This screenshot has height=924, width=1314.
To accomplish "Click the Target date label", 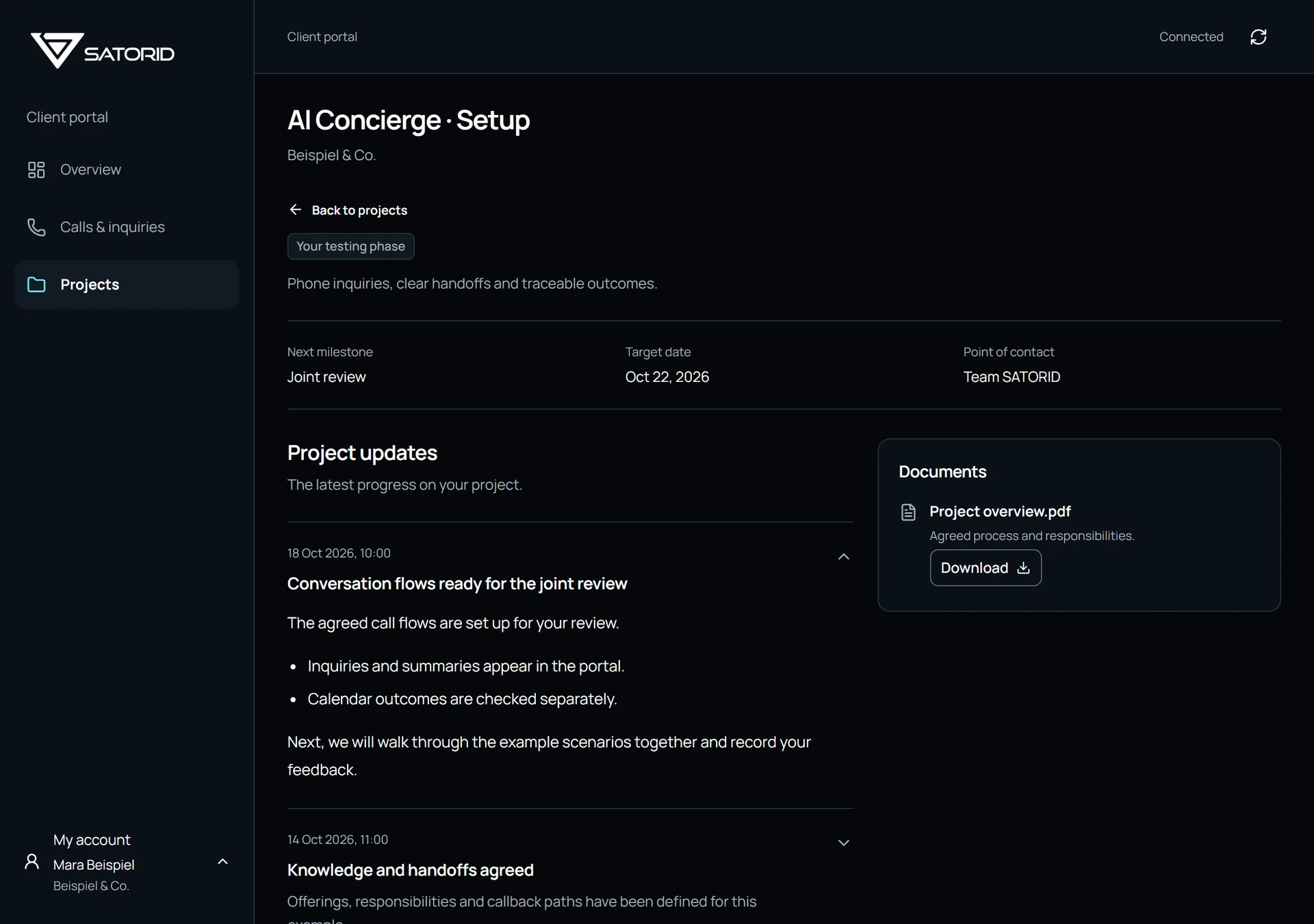I will (x=658, y=352).
